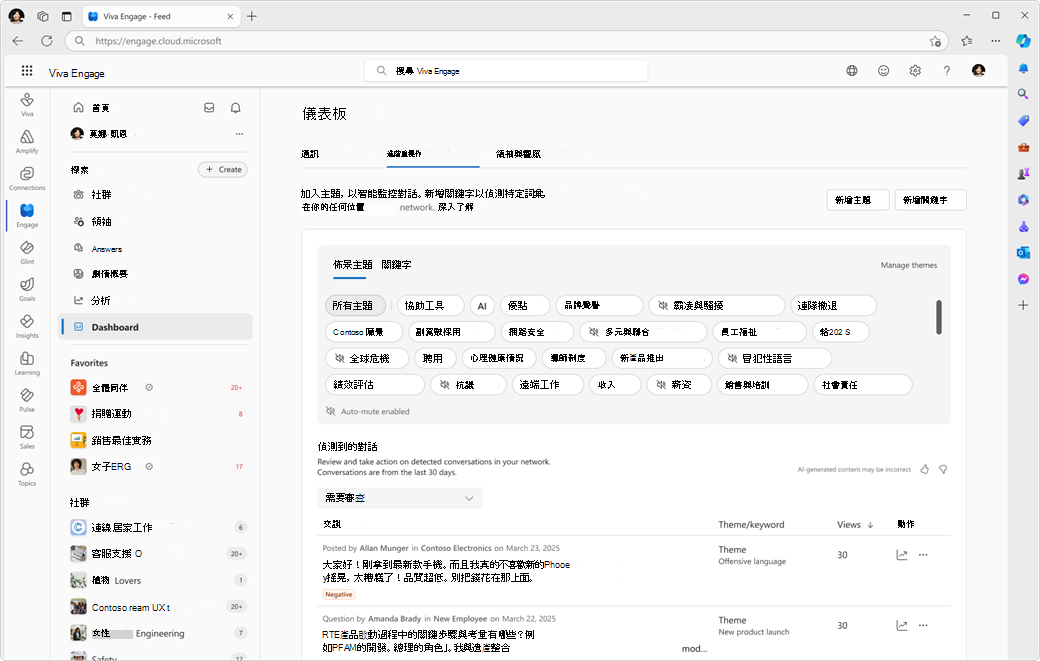The image size is (1040, 661).
Task: Toggle the AI theme chip
Action: click(482, 306)
